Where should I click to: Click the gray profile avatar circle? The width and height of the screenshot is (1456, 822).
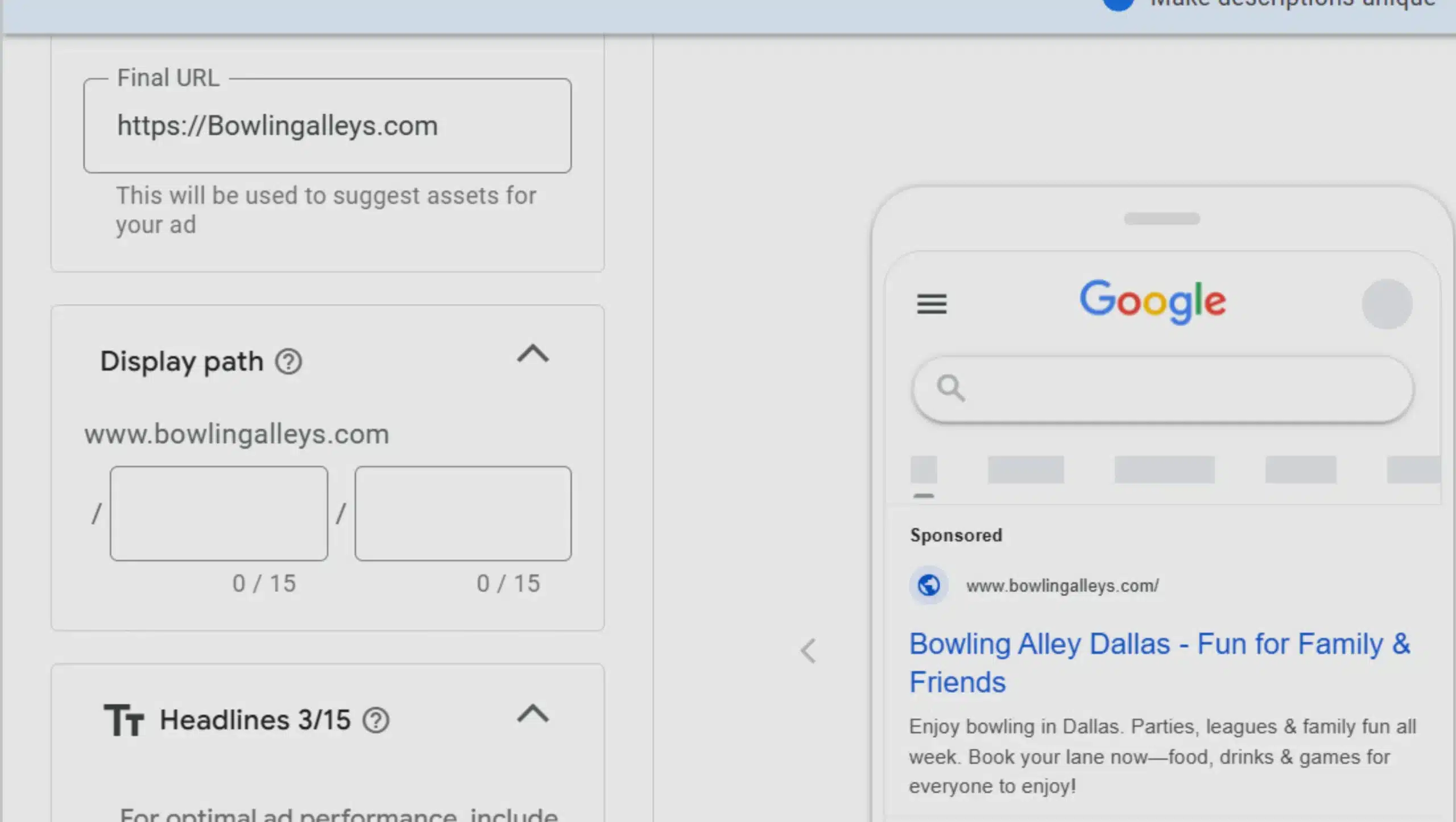point(1387,304)
